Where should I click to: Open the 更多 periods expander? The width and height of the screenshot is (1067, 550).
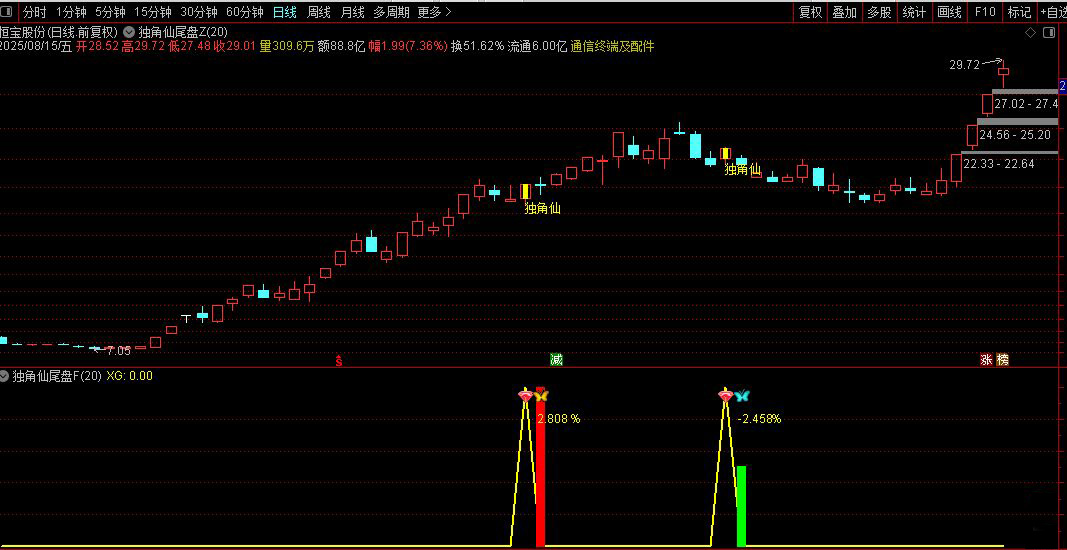point(434,12)
